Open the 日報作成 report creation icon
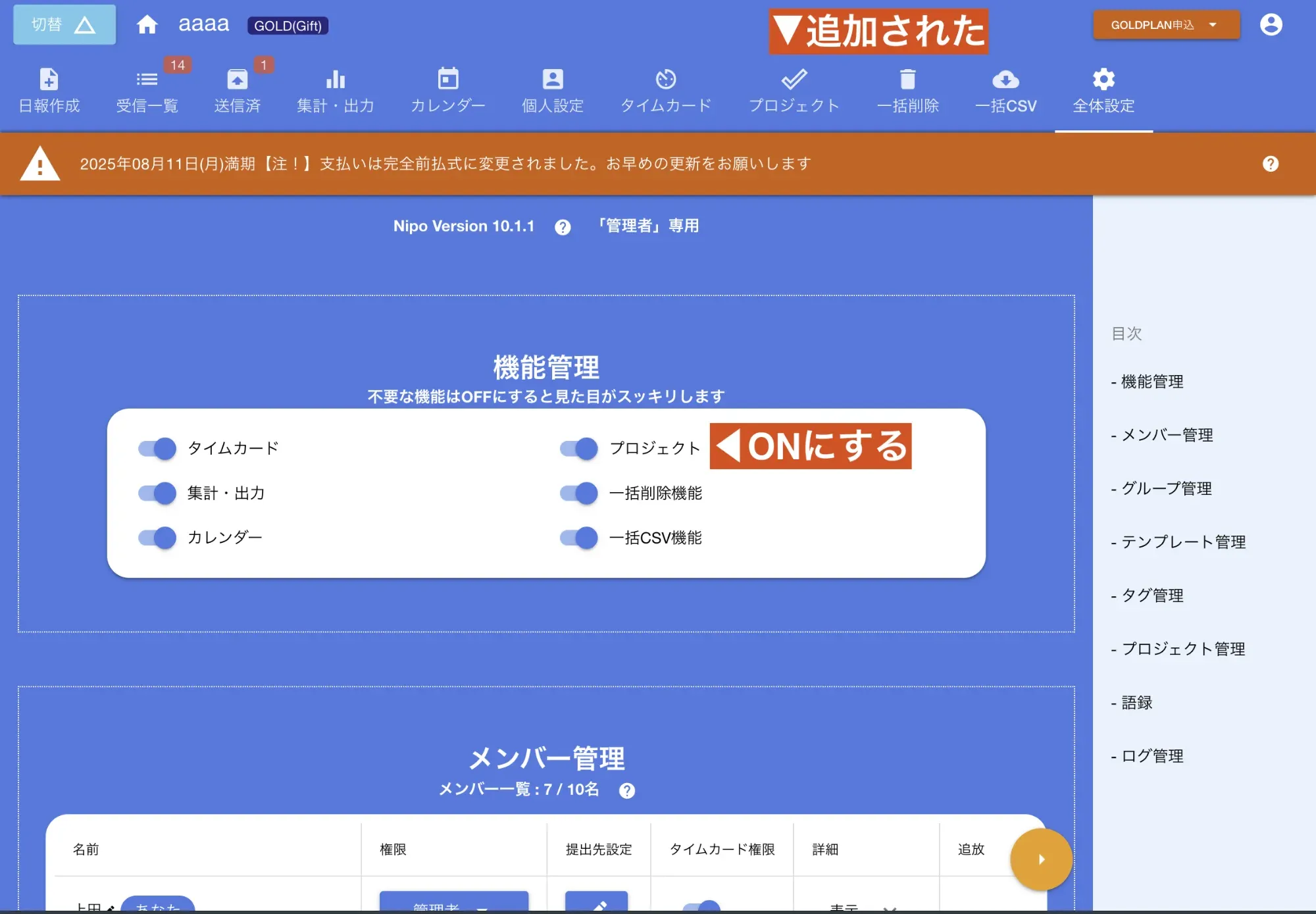Image resolution: width=1316 pixels, height=914 pixels. pos(49,90)
